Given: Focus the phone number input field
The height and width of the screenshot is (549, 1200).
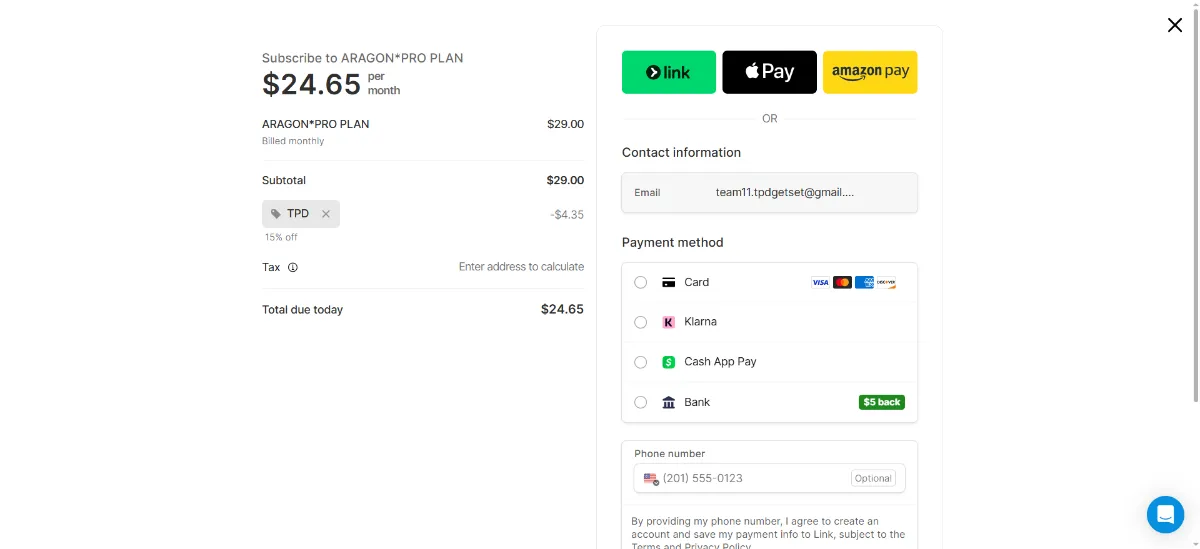Looking at the screenshot, I should (x=769, y=478).
